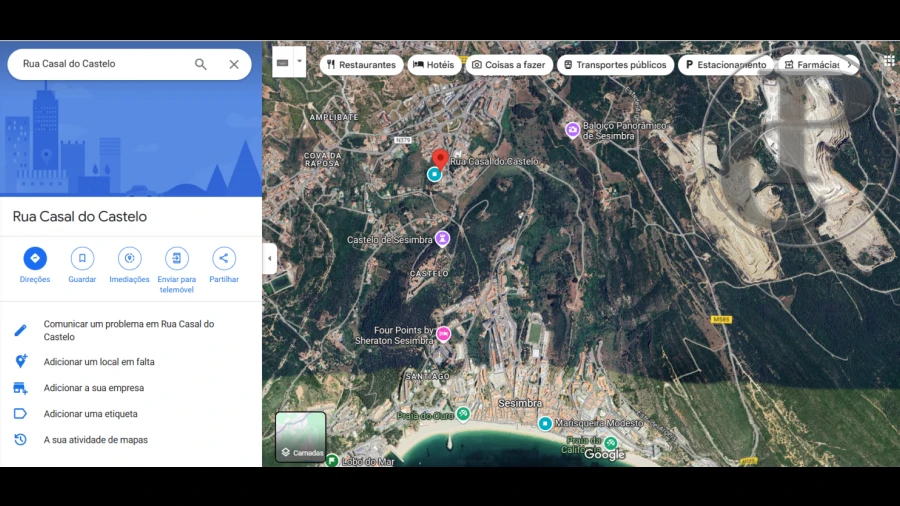Screen dimensions: 900x506
Task: Open Imediações nearby icon
Action: point(129,258)
